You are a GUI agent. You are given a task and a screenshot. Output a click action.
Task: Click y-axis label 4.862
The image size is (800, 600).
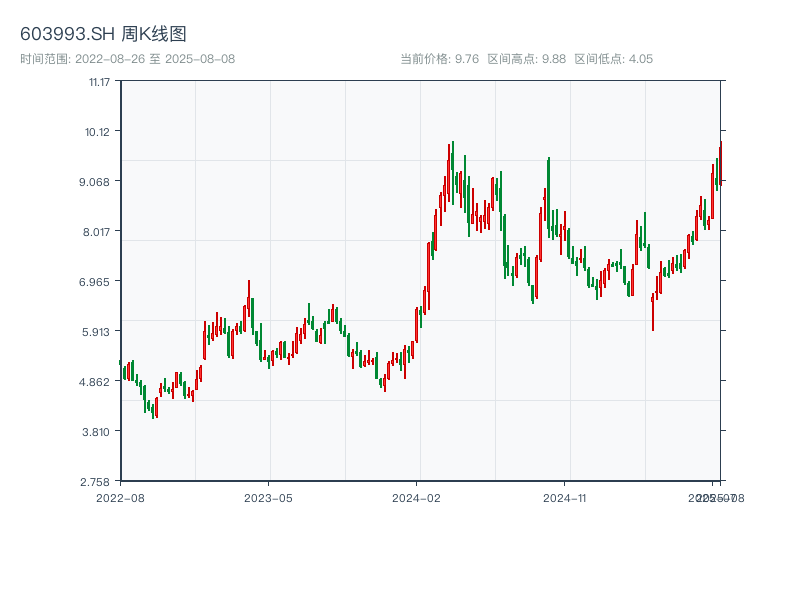(x=94, y=382)
